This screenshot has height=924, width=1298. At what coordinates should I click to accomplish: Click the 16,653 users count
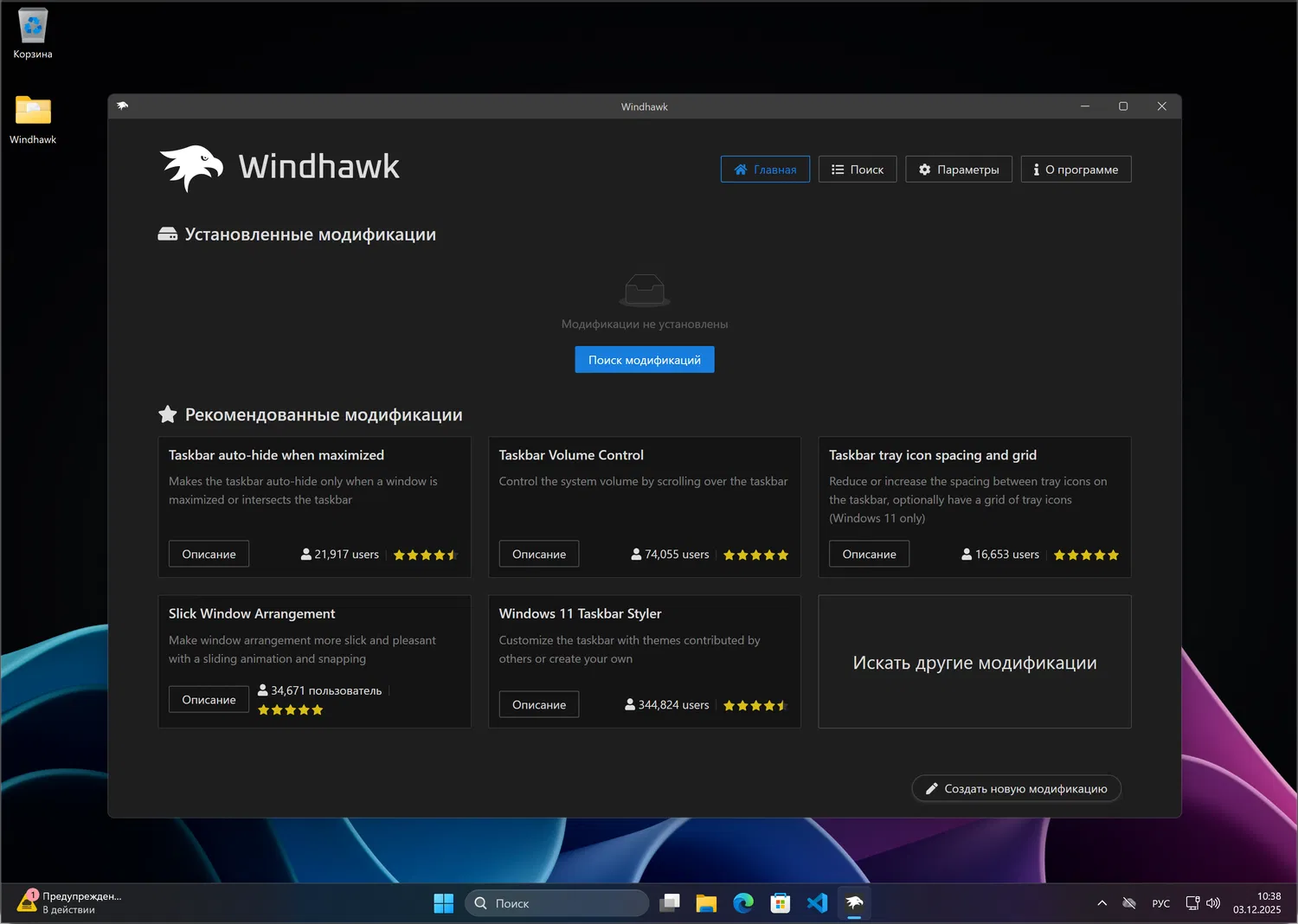pyautogui.click(x=1000, y=555)
